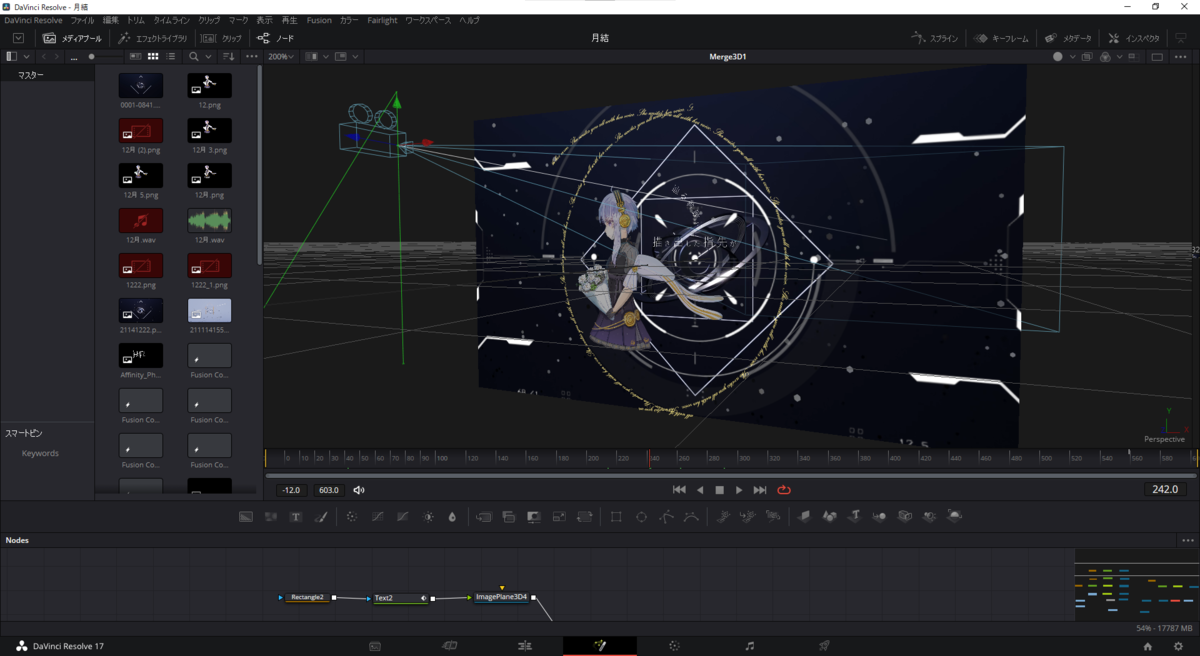1200x656 pixels.
Task: Add a Rectangle mask tool
Action: [616, 517]
